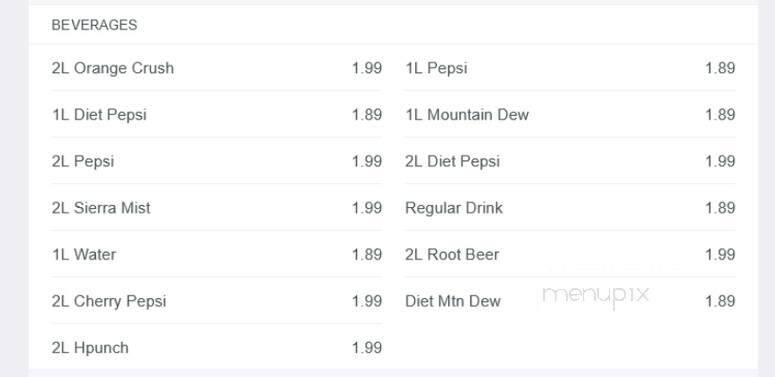
Task: Click the 1L Pepsi menu item
Action: click(570, 68)
